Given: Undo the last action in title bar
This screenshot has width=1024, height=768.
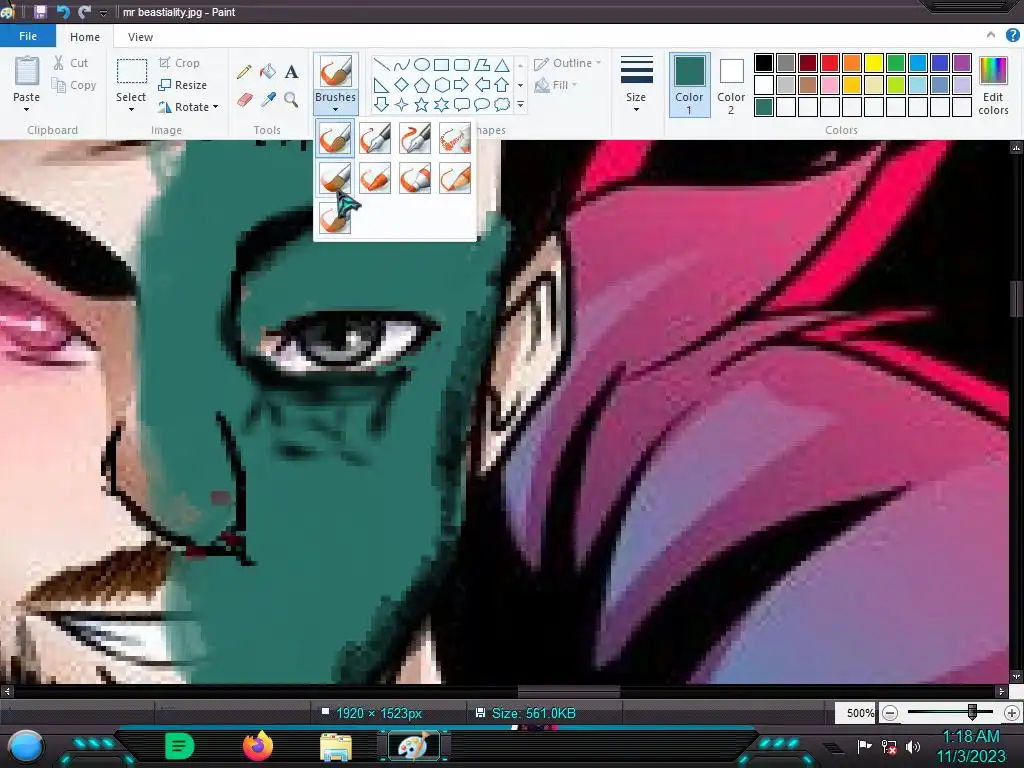Looking at the screenshot, I should (63, 12).
